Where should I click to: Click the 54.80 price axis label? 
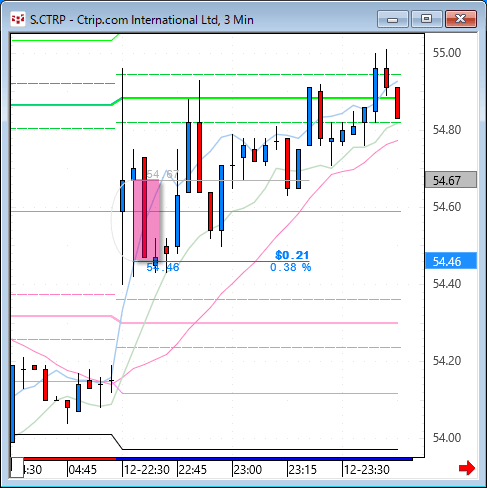[447, 130]
